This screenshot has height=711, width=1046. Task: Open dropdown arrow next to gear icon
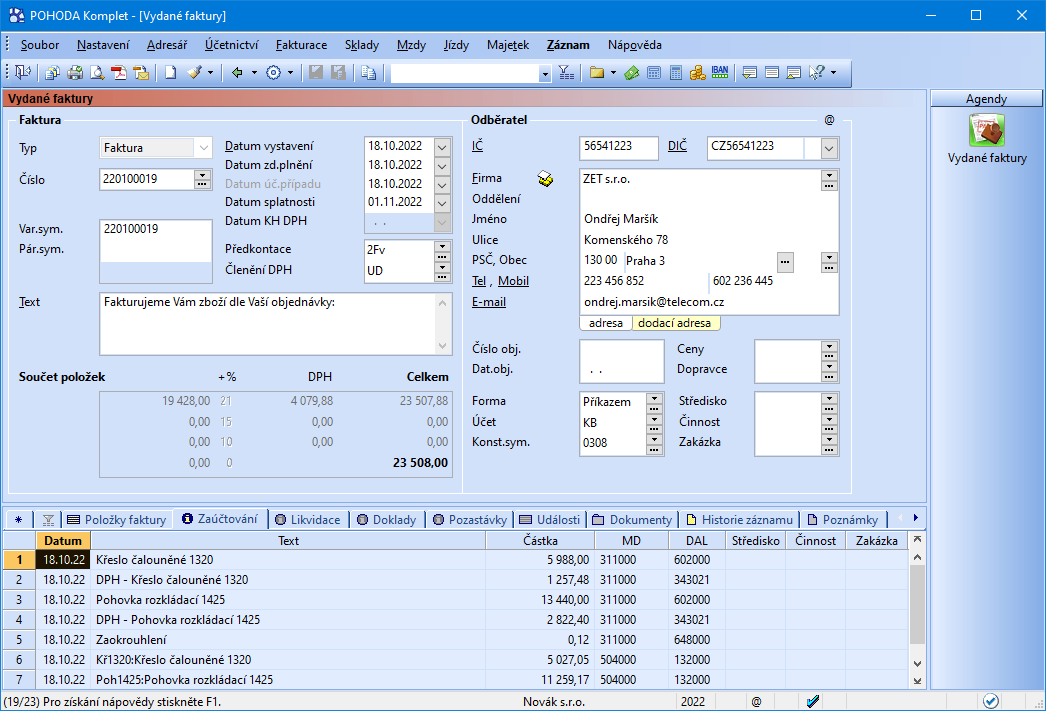(290, 73)
